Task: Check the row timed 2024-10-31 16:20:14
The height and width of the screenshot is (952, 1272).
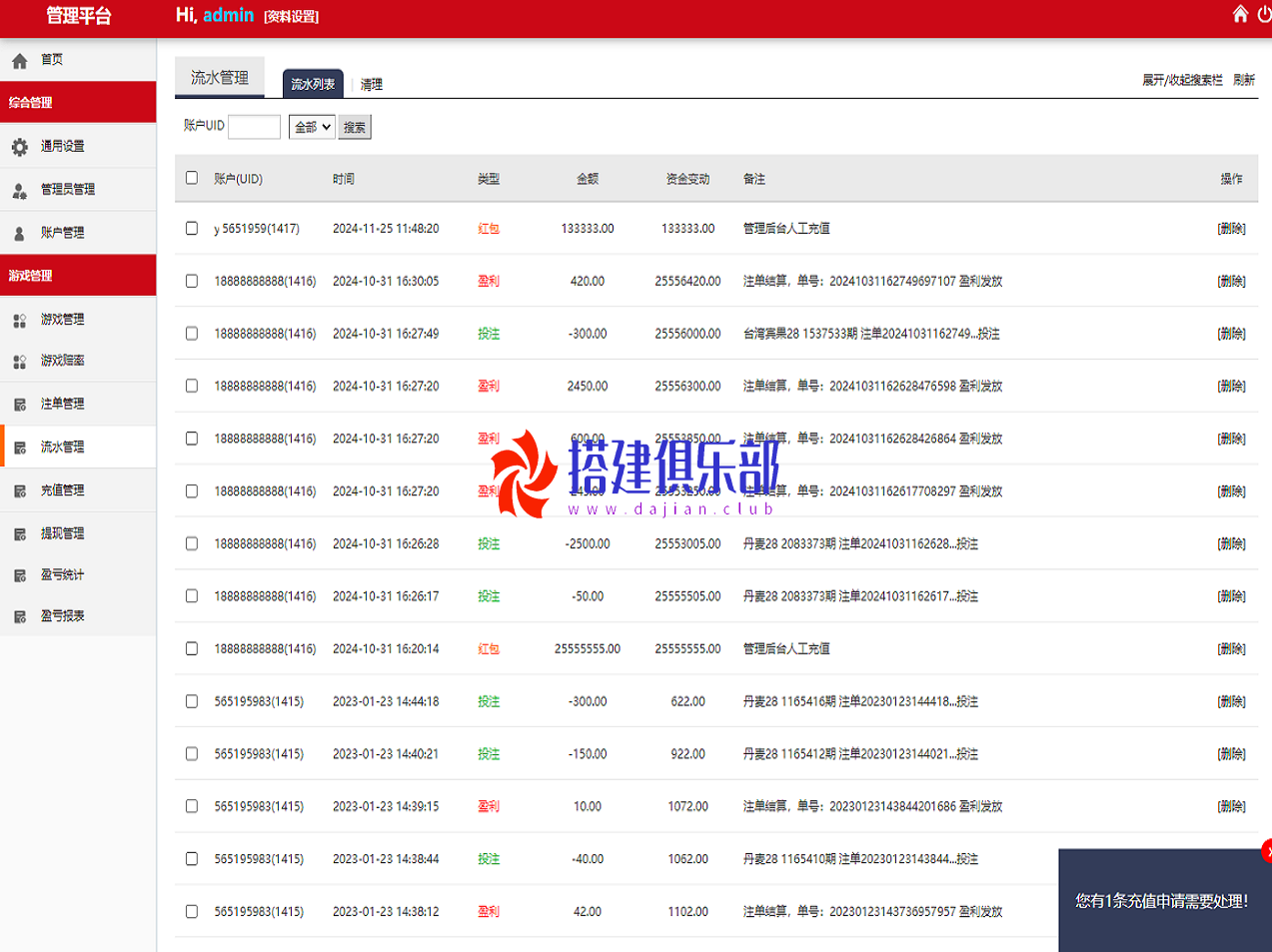Action: (x=192, y=648)
